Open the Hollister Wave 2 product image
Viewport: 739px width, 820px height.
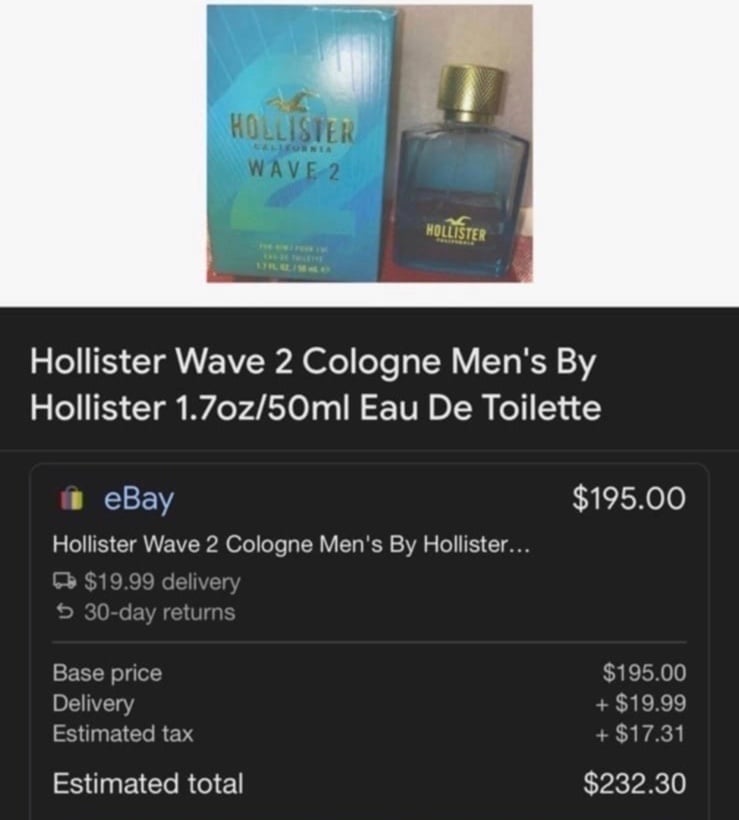[x=369, y=144]
